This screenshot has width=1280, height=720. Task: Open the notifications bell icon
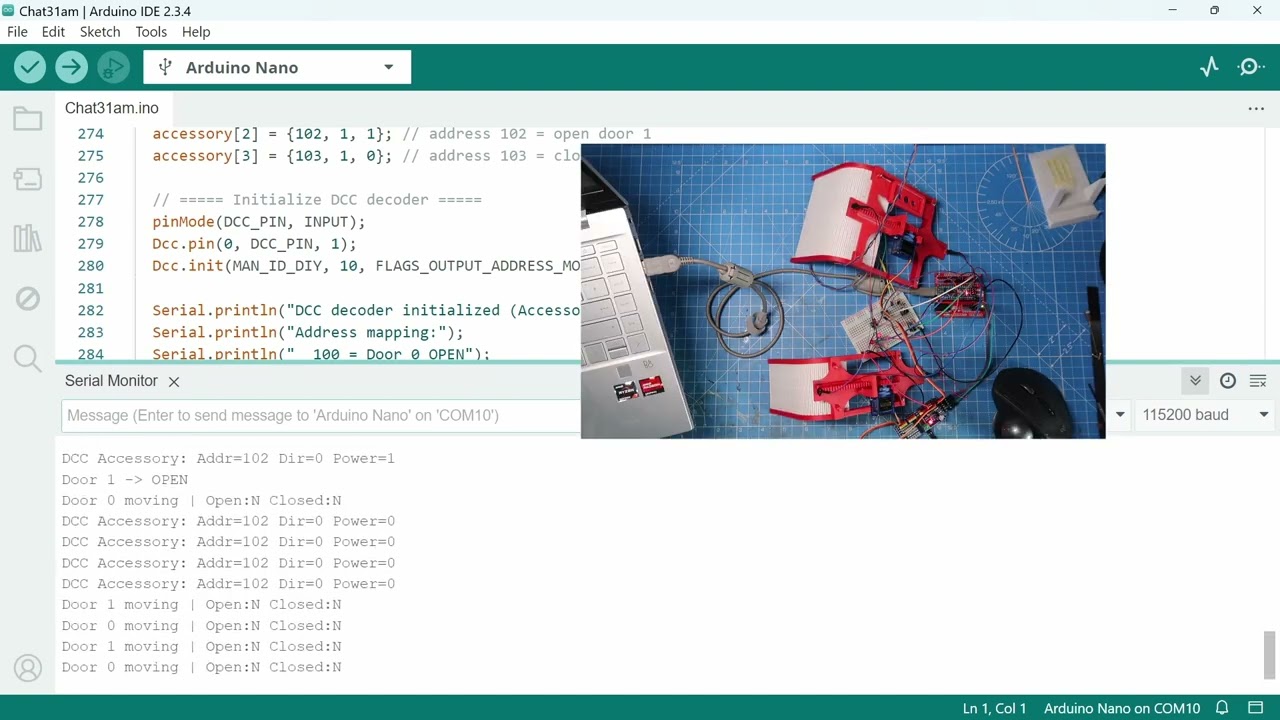[x=1222, y=708]
